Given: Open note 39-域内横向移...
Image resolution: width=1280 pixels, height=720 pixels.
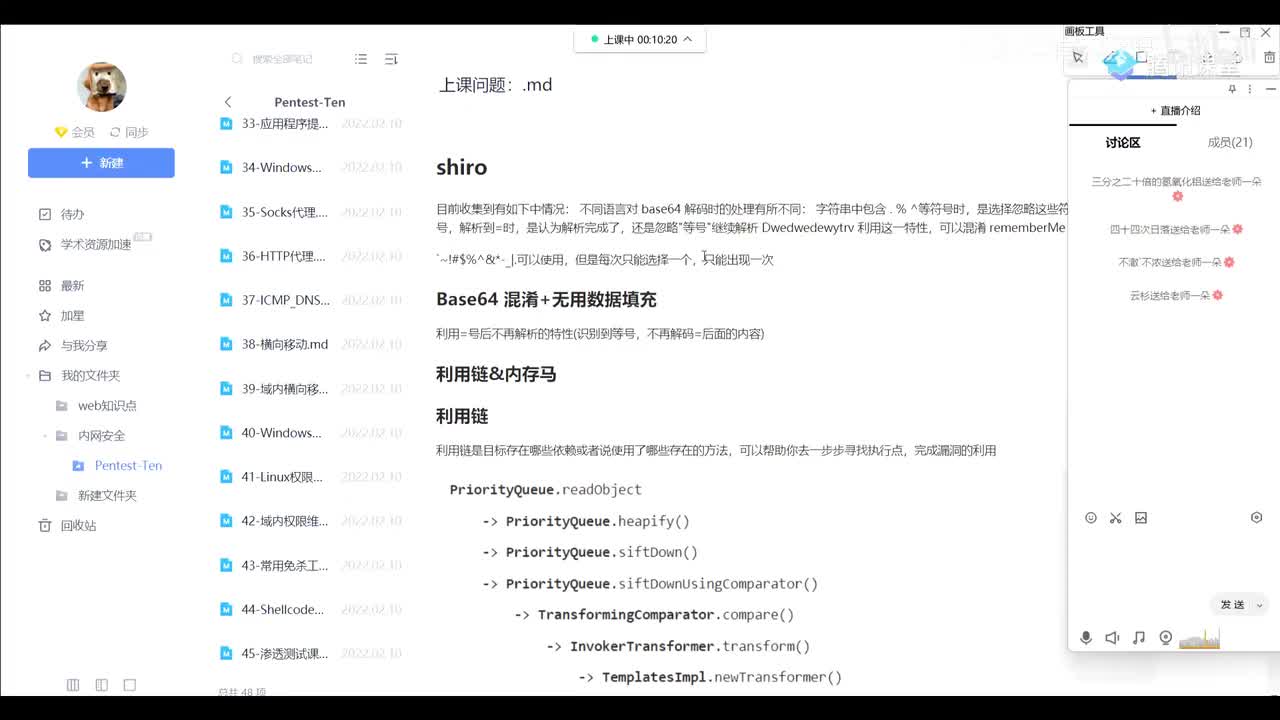Looking at the screenshot, I should click(x=310, y=388).
